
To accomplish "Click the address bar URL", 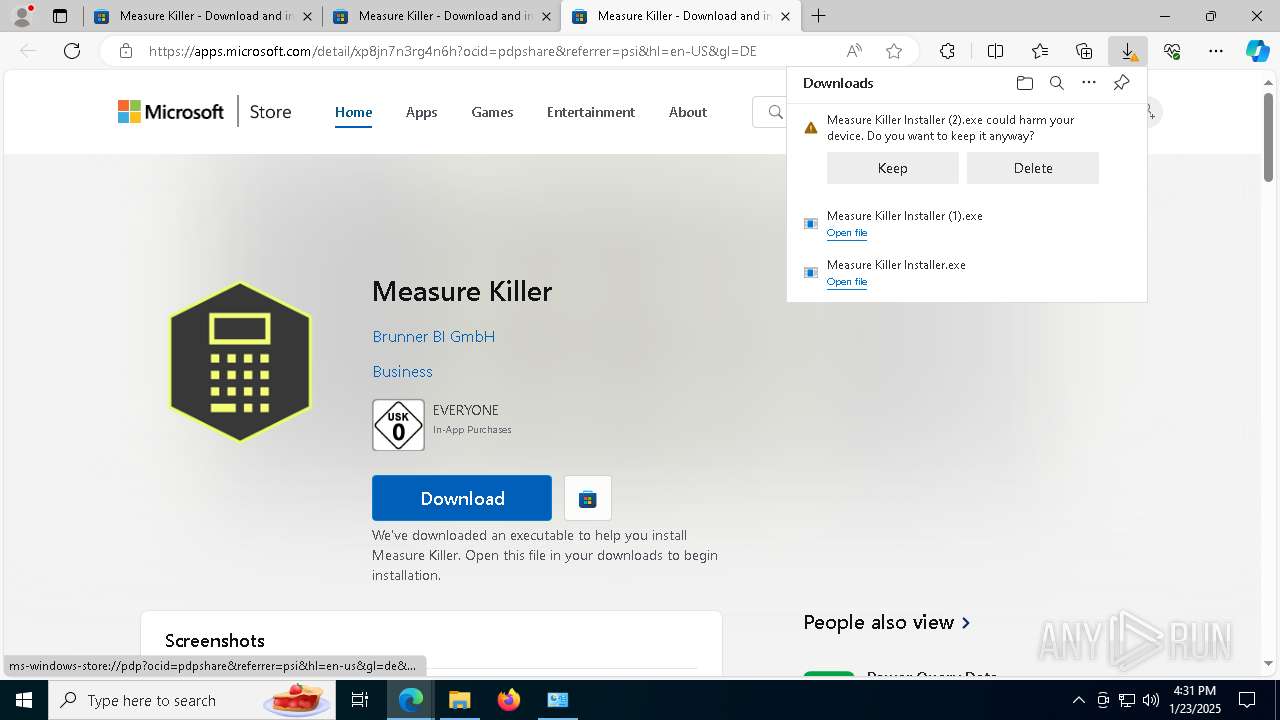I will [453, 51].
